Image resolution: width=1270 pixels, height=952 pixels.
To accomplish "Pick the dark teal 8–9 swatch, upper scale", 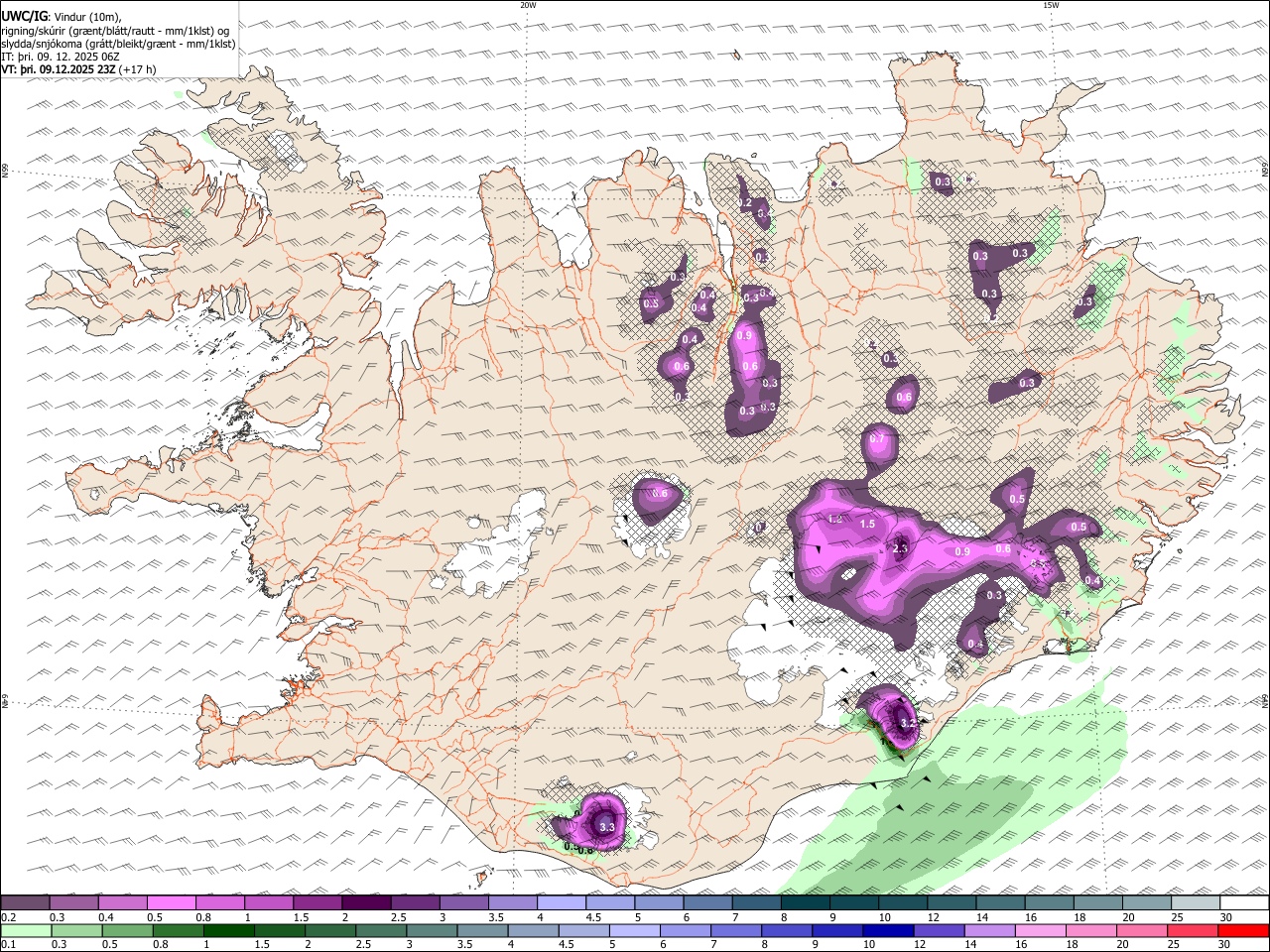I will pos(806,903).
